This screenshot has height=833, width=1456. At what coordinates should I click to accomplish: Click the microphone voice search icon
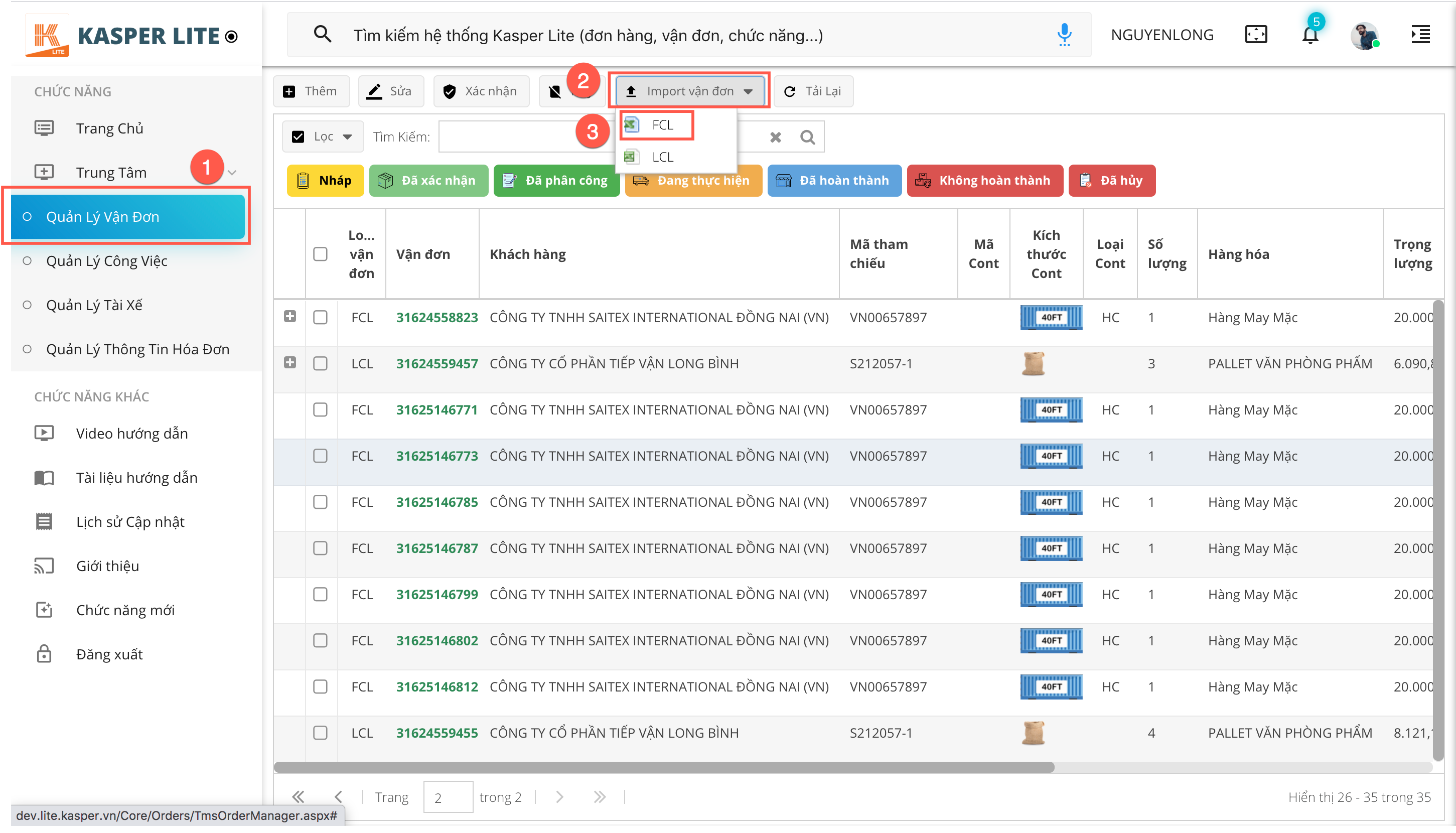point(1064,36)
